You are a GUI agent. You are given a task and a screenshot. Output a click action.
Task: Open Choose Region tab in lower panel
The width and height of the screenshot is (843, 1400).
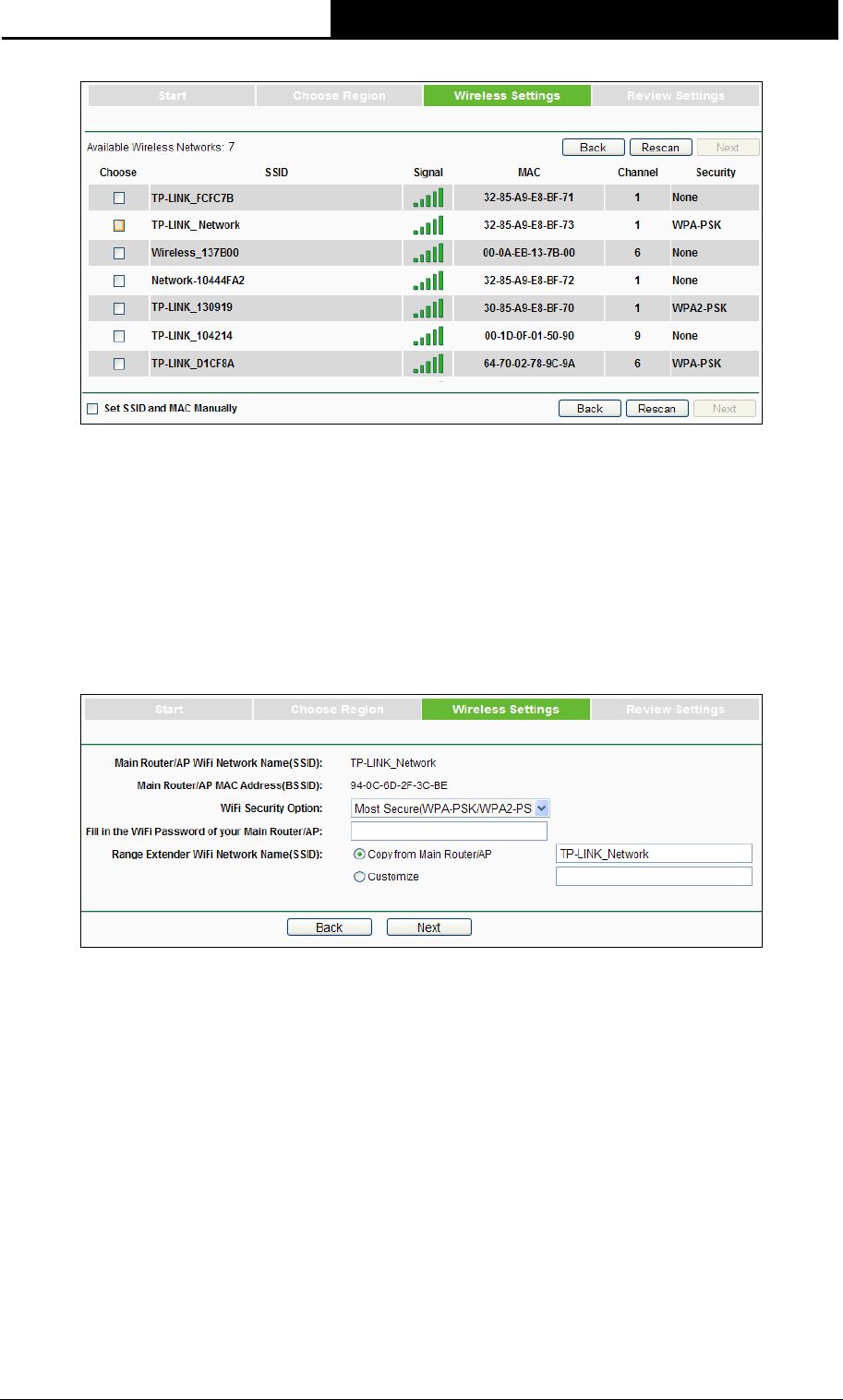(x=337, y=710)
